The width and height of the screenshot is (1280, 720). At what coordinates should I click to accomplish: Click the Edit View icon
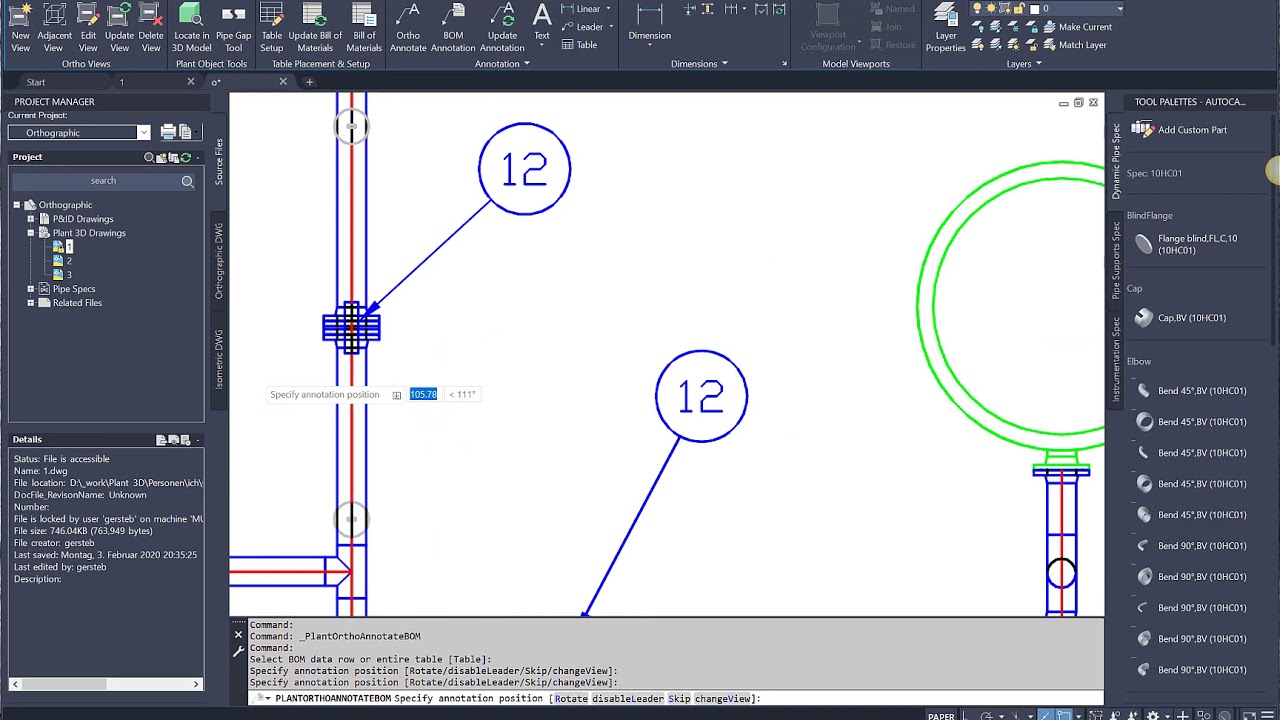tap(88, 27)
